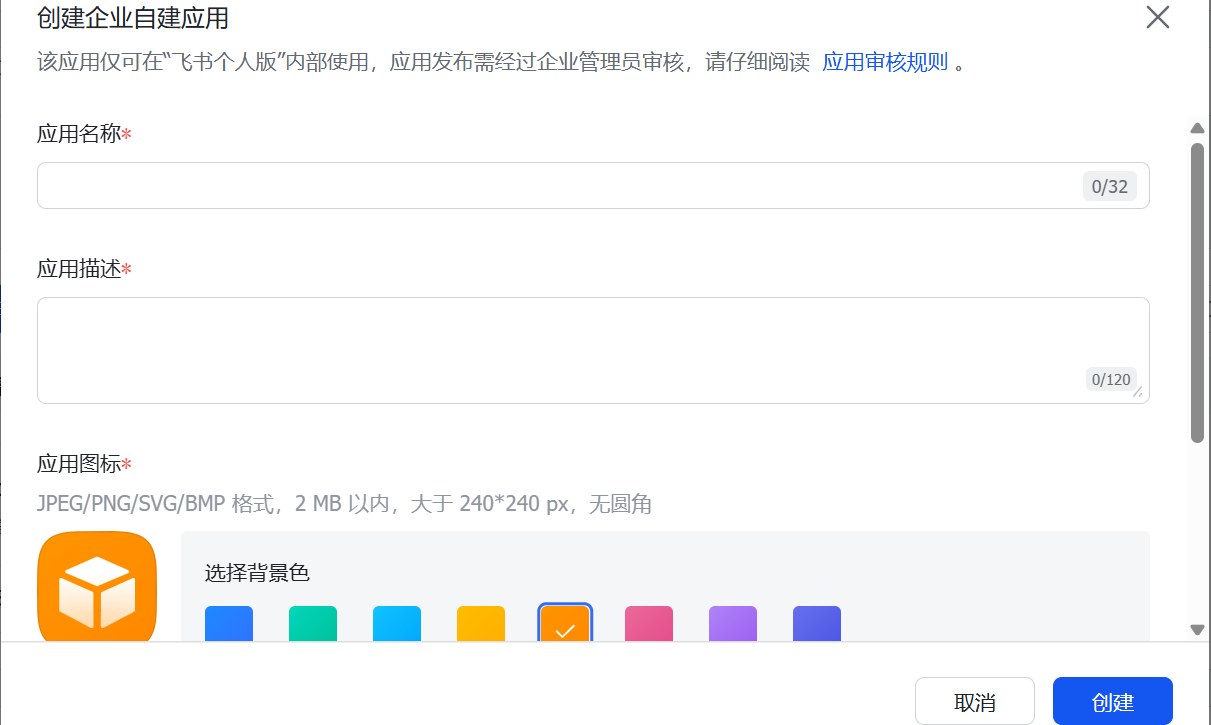Click the blue 创建 button
Viewport: 1211px width, 725px height.
click(x=1112, y=702)
